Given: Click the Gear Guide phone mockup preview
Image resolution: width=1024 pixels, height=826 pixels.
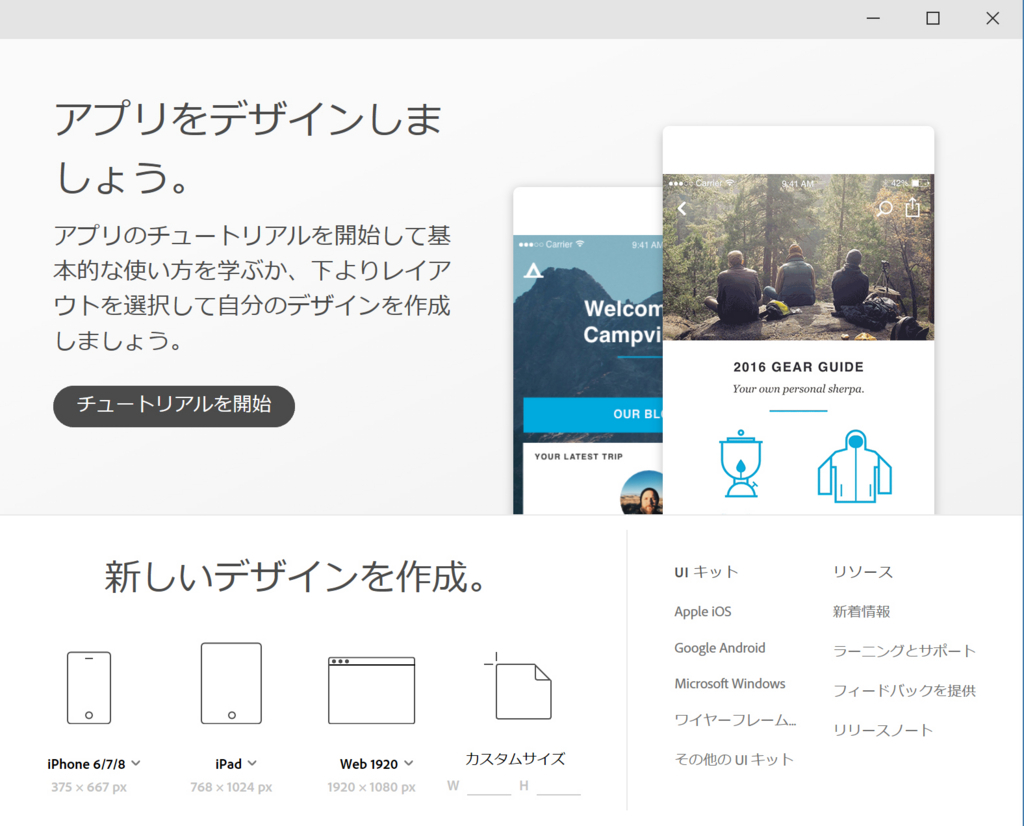Looking at the screenshot, I should [x=798, y=320].
